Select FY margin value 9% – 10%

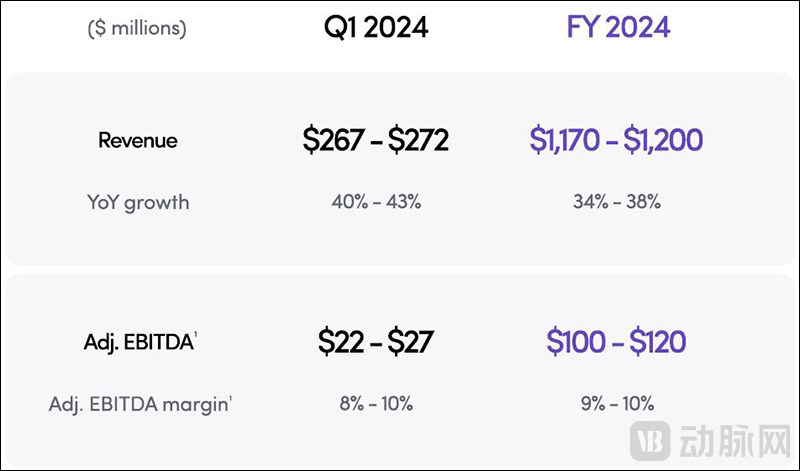(615, 404)
